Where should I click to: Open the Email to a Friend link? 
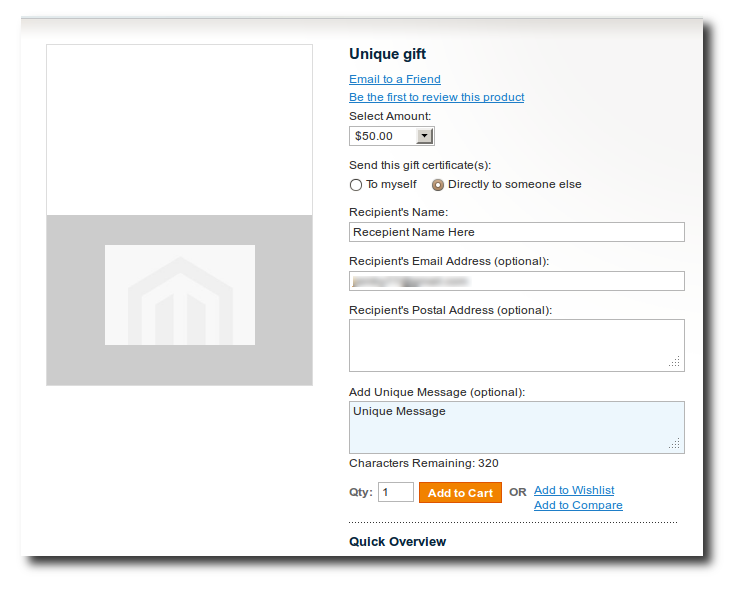tap(395, 79)
